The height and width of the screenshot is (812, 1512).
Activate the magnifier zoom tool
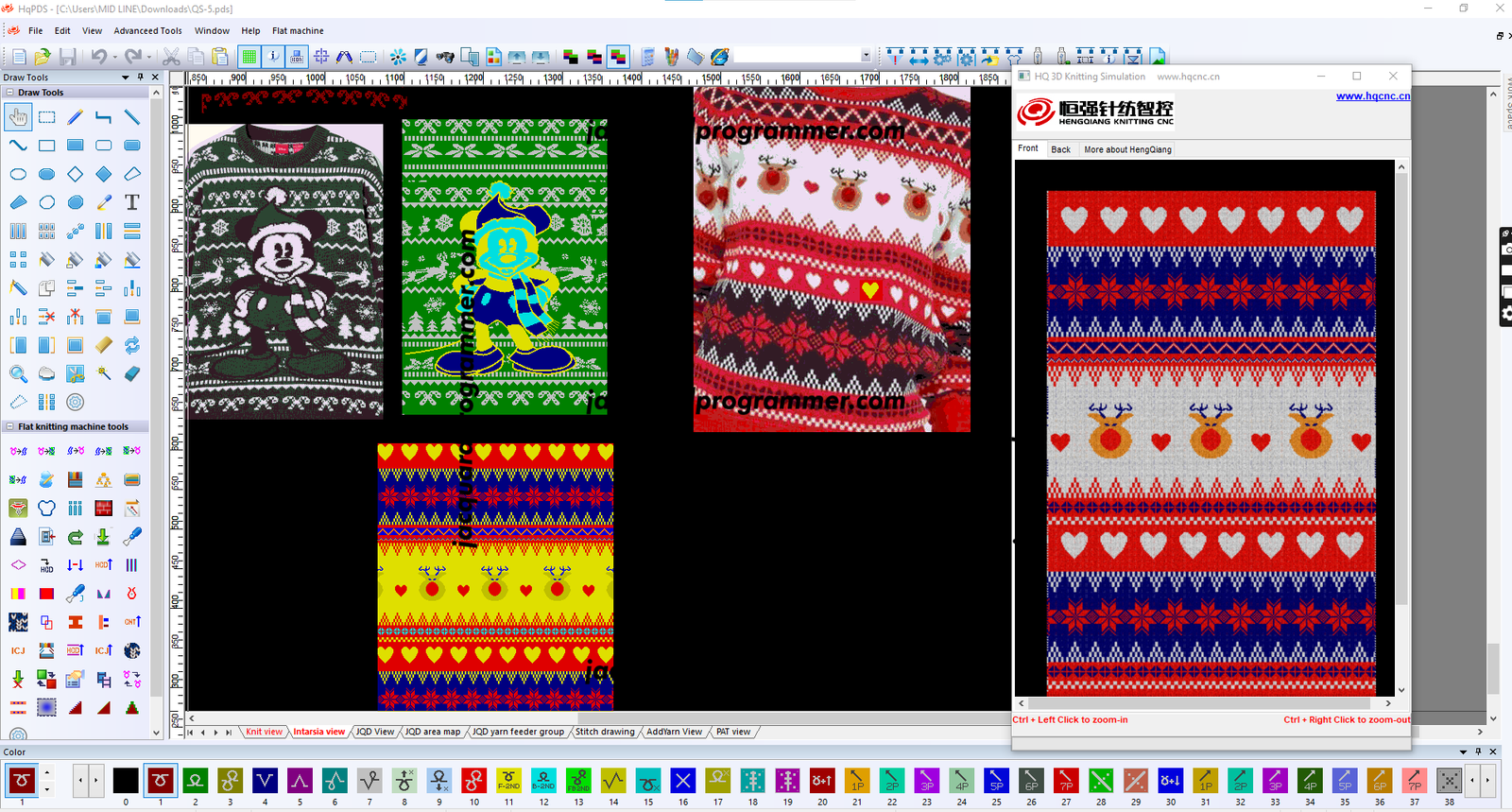coord(18,374)
